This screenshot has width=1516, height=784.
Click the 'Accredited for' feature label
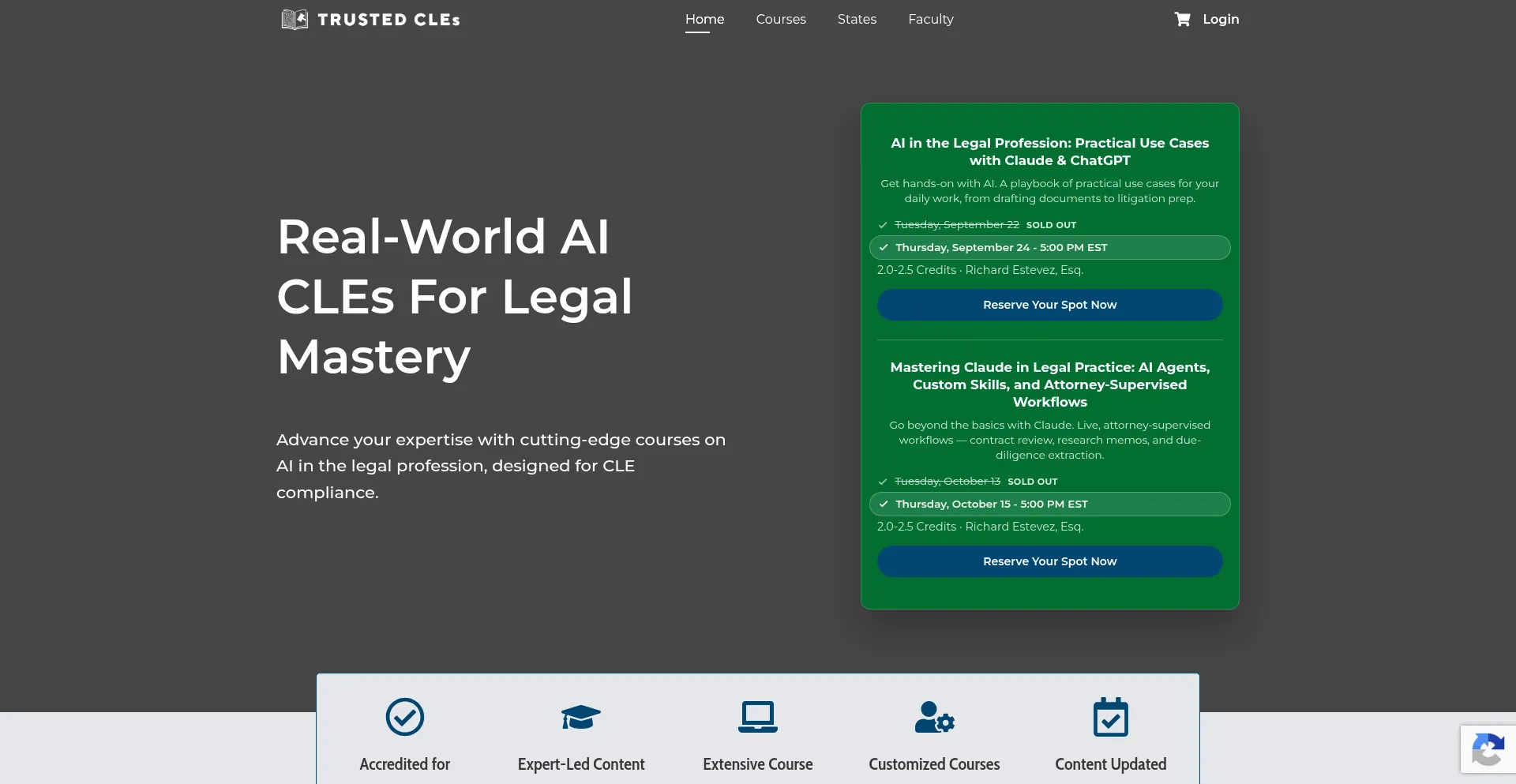coord(405,764)
